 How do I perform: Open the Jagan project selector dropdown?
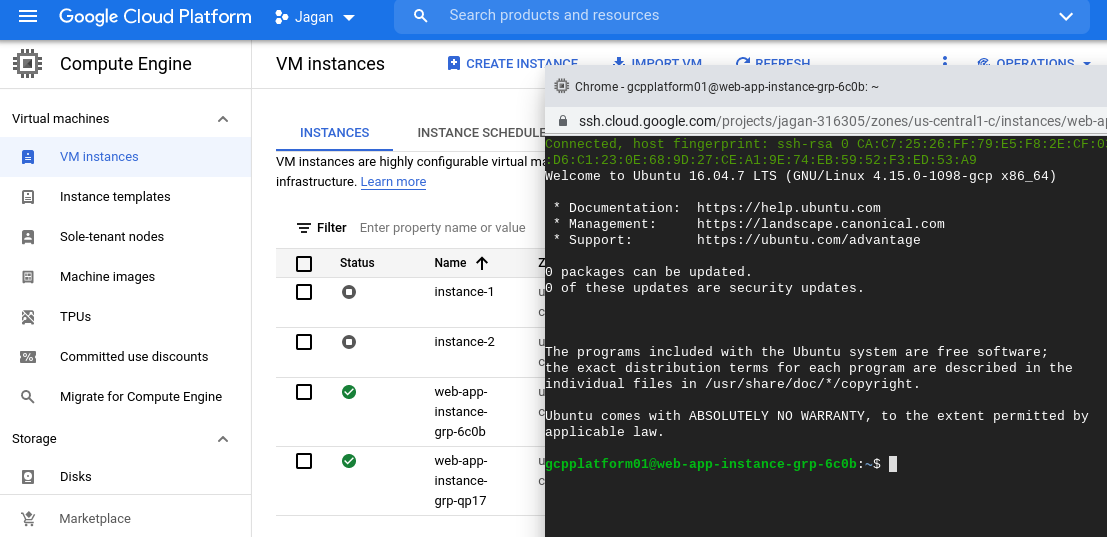[x=315, y=17]
